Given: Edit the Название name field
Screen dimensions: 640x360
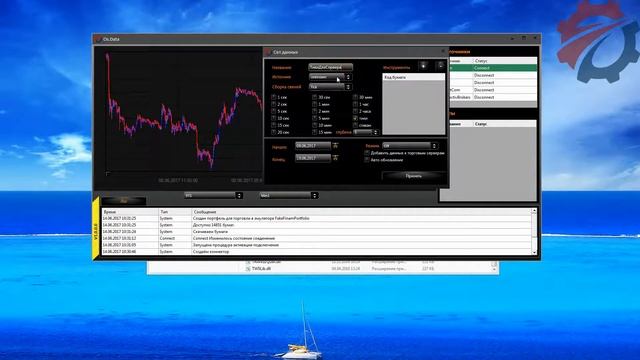Looking at the screenshot, I should pos(331,67).
